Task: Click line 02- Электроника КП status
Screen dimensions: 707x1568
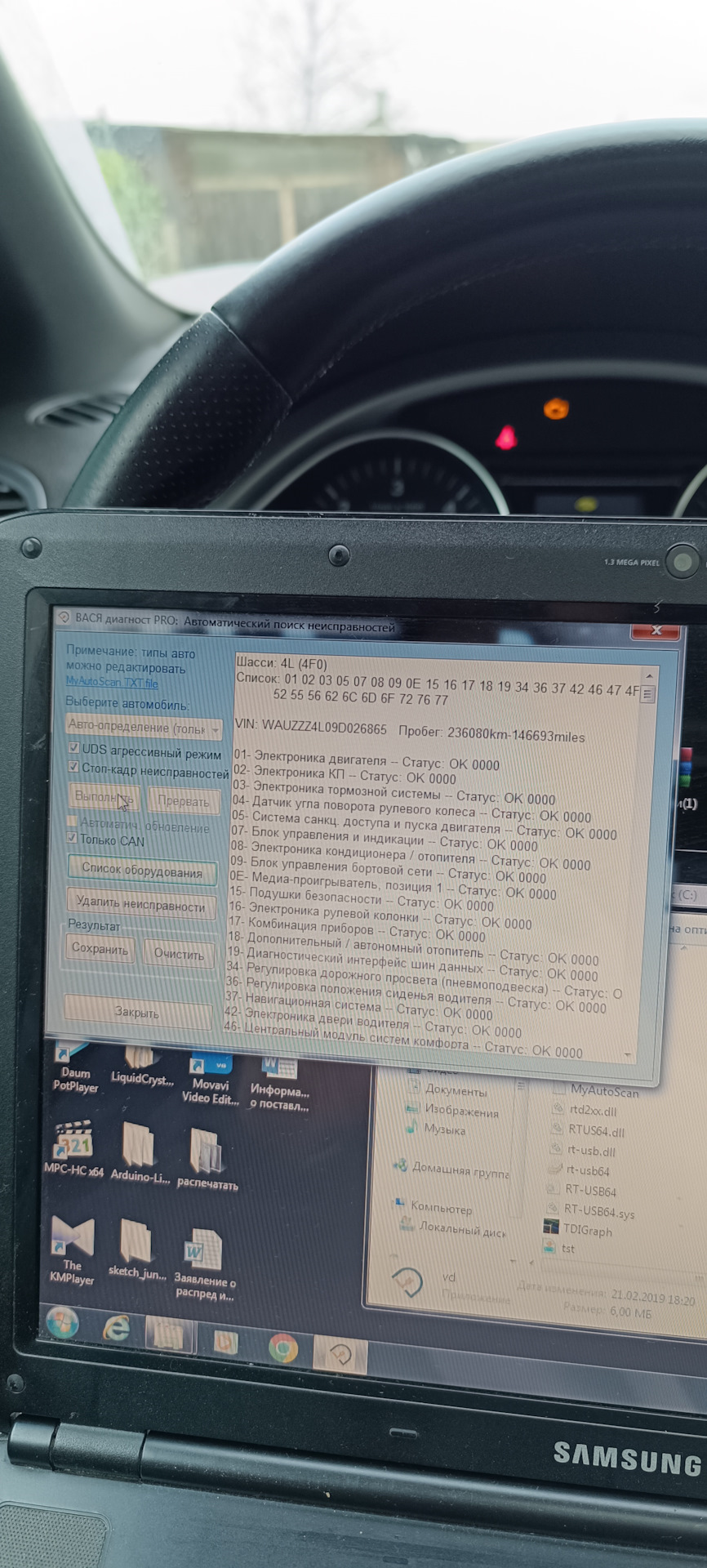Action: [x=345, y=773]
